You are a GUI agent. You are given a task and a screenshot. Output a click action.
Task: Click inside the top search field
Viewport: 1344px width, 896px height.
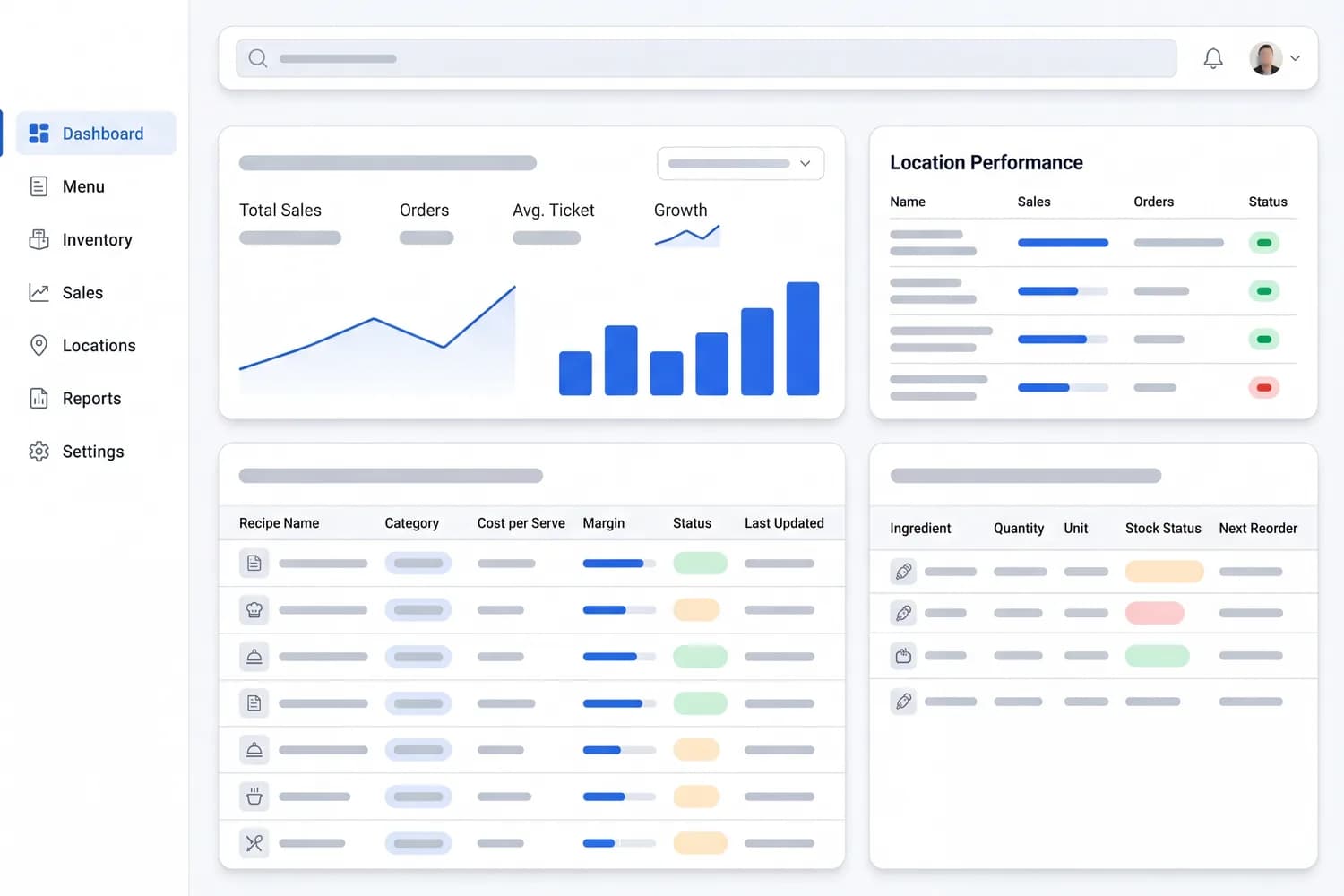click(706, 58)
